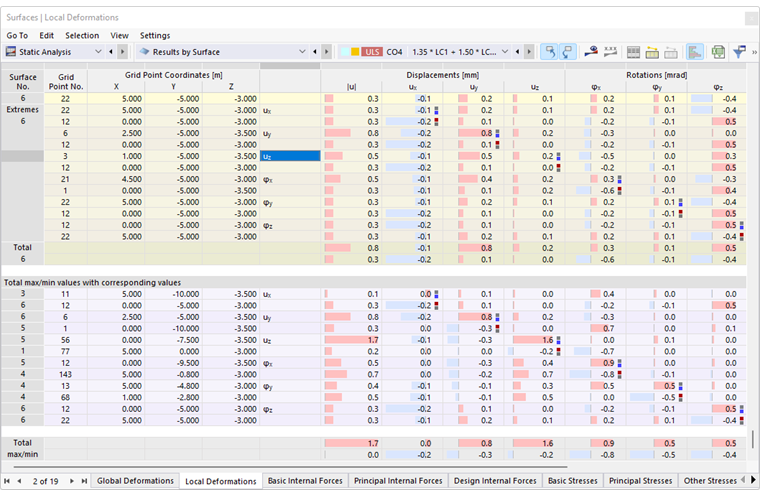This screenshot has height=496, width=760.
Task: Go to previous table tab arrow
Action: 19,481
